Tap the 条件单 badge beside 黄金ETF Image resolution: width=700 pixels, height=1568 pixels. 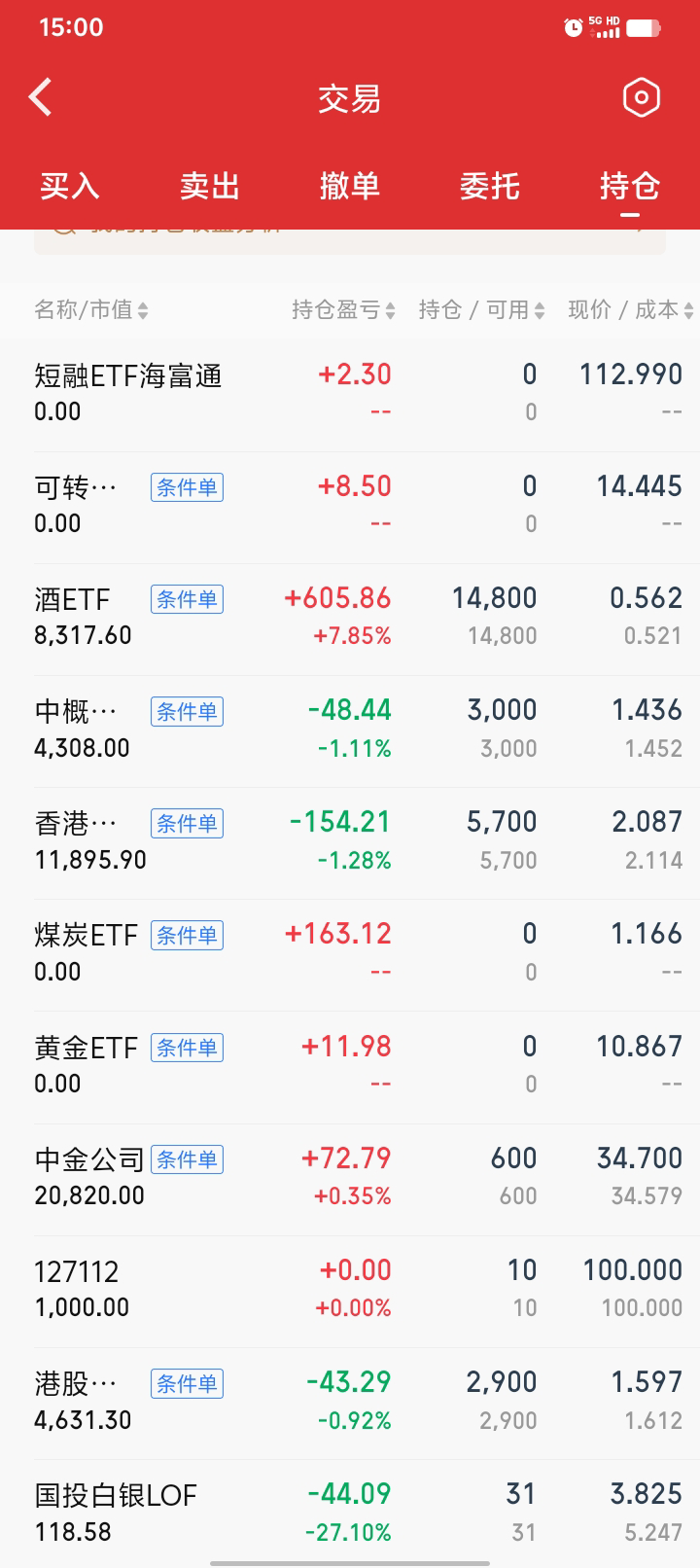[187, 1048]
